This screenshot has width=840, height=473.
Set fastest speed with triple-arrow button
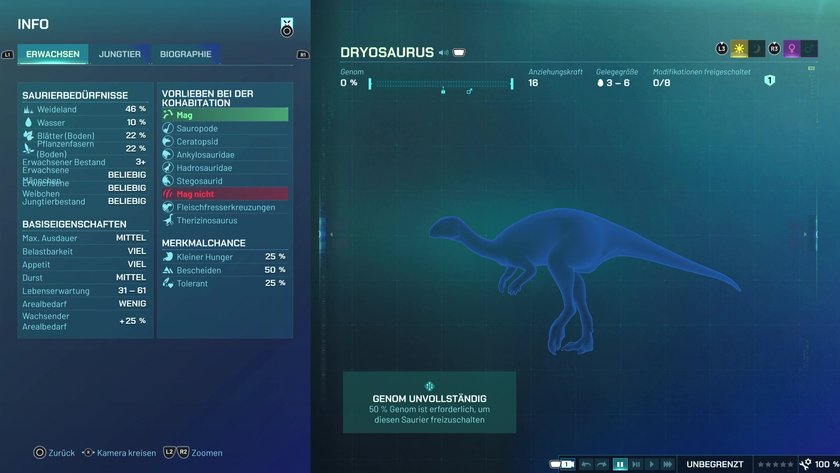[x=667, y=464]
